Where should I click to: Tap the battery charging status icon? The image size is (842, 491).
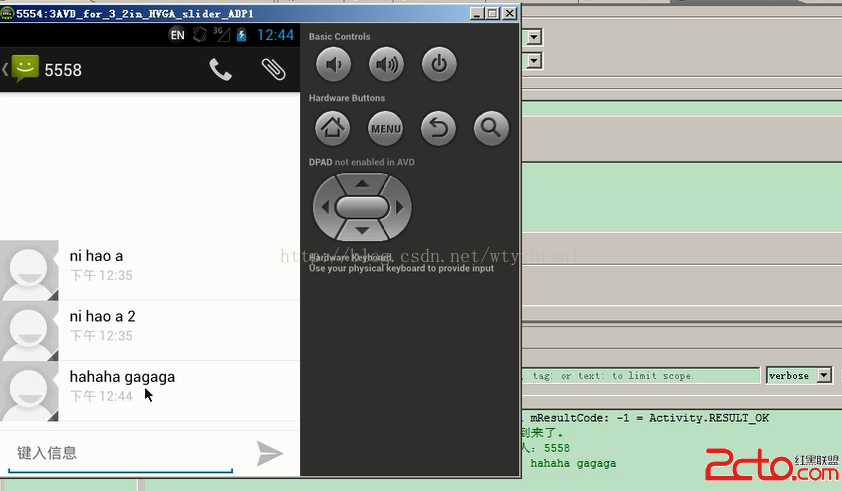pos(242,35)
